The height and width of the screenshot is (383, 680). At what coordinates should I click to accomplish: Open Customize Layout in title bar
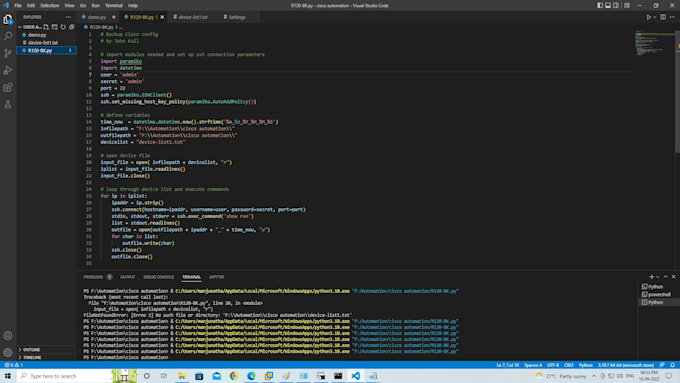[x=627, y=6]
